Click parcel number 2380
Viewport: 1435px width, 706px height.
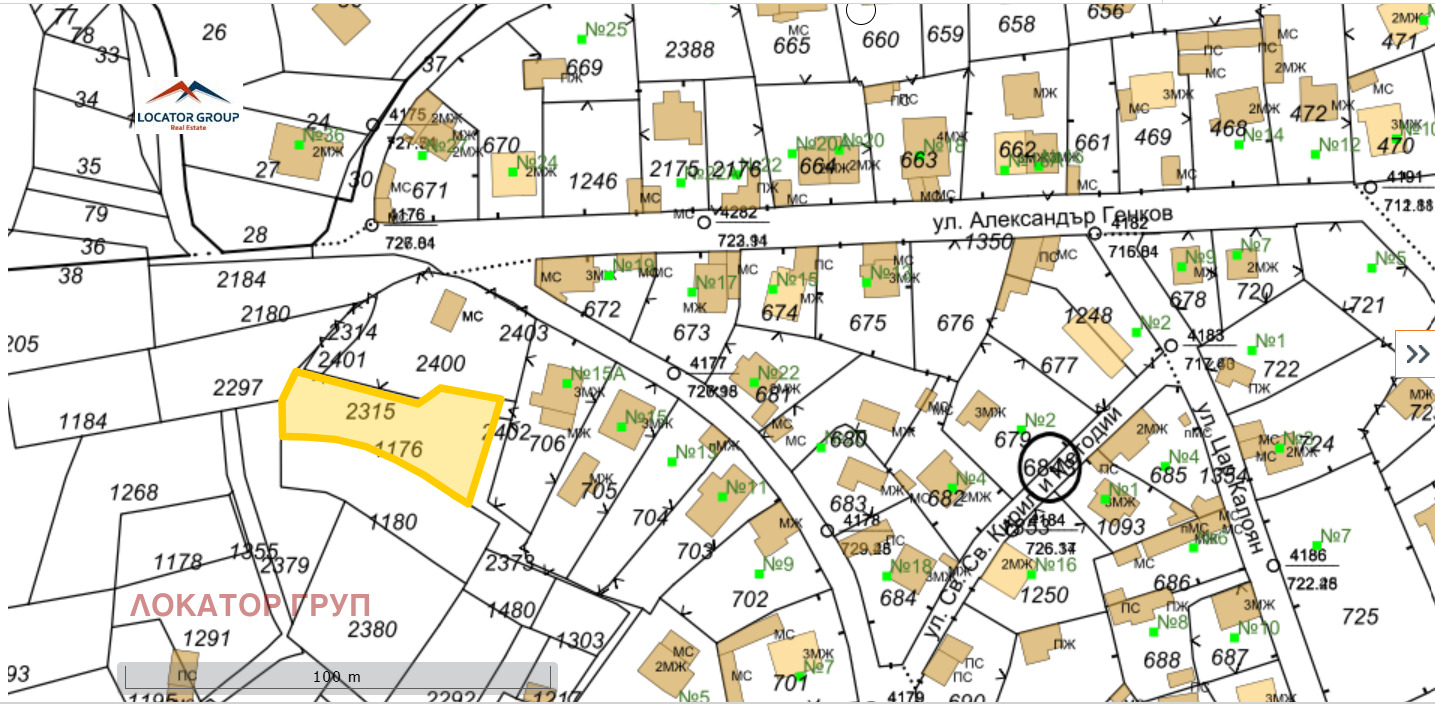372,629
